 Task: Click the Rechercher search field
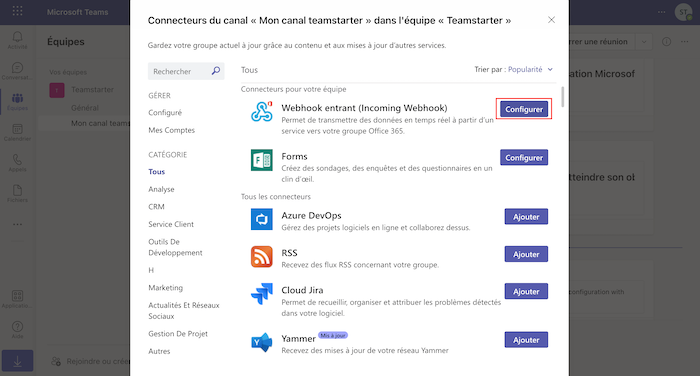click(186, 71)
